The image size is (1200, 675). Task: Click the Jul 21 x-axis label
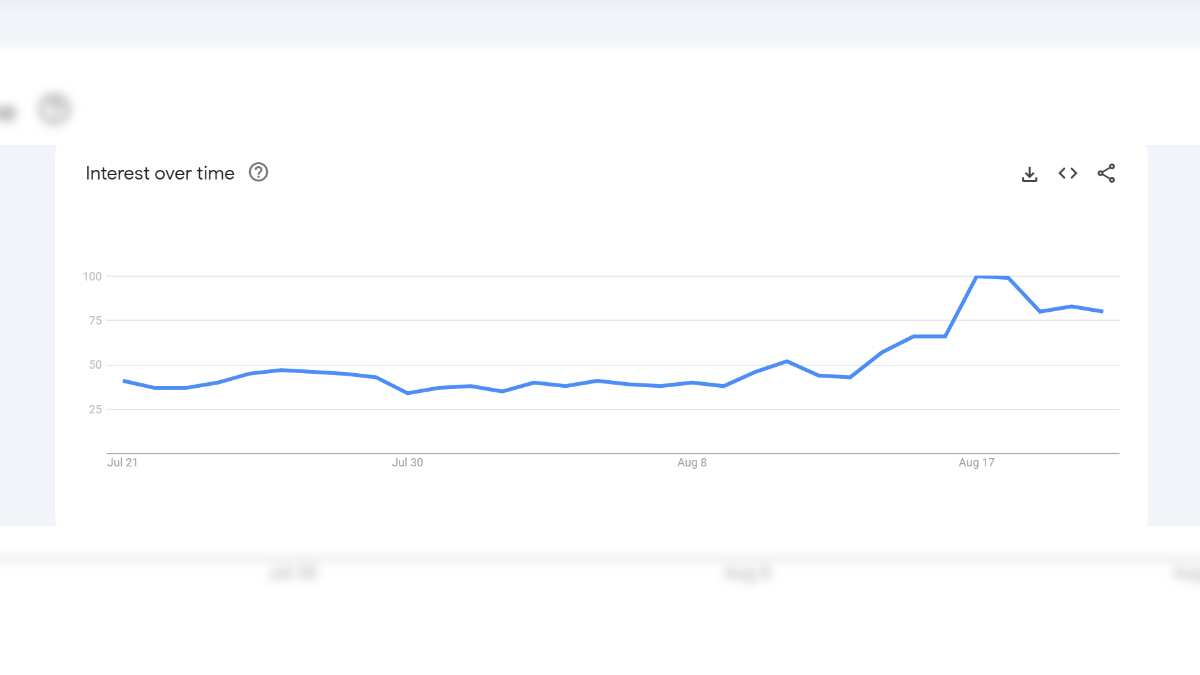coord(122,463)
